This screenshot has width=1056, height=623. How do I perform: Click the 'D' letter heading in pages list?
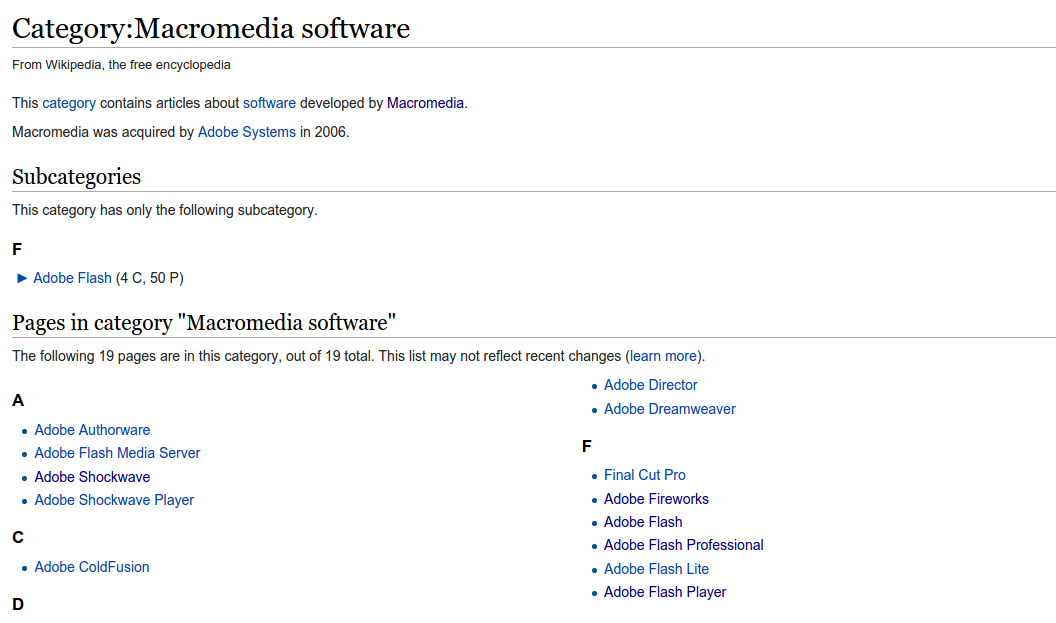pos(18,604)
